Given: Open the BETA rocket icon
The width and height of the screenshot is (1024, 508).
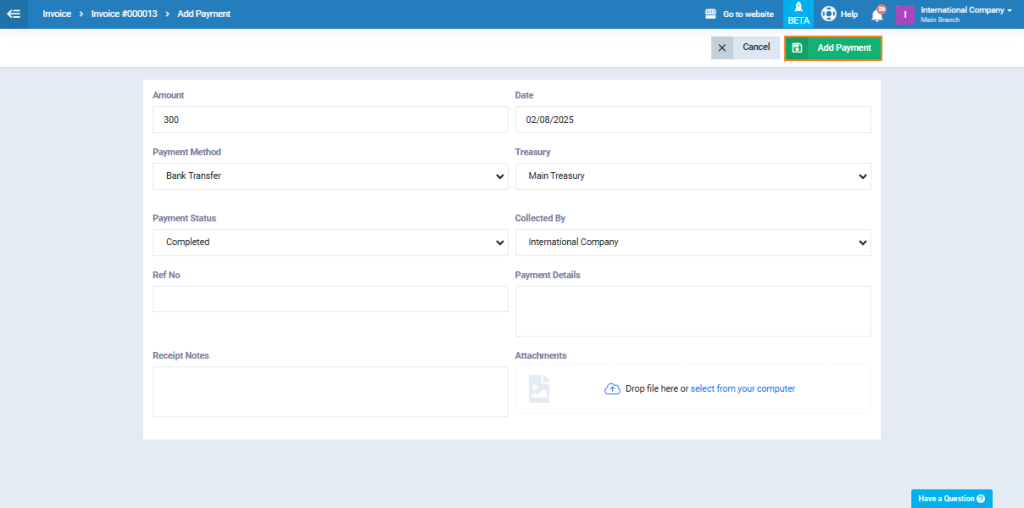Looking at the screenshot, I should pyautogui.click(x=798, y=7).
